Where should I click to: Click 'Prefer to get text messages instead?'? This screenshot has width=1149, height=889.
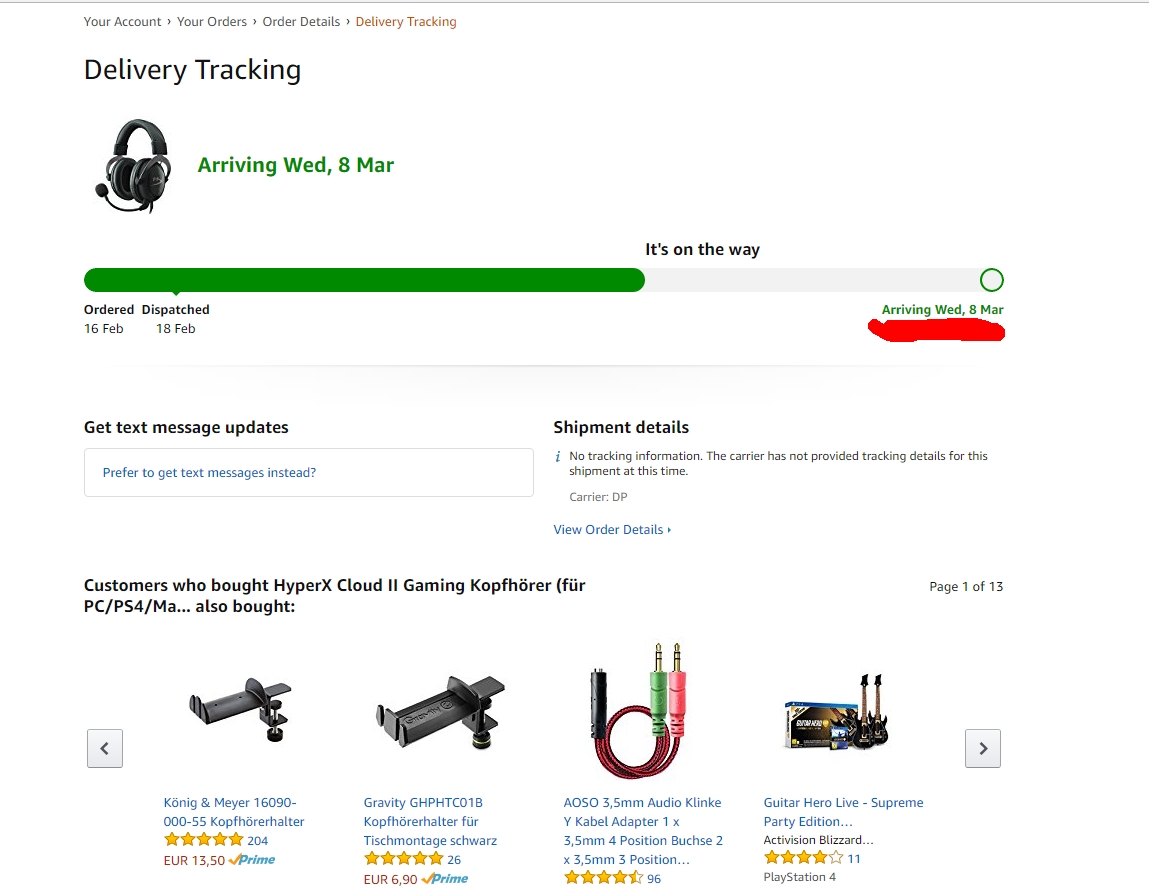[x=210, y=473]
